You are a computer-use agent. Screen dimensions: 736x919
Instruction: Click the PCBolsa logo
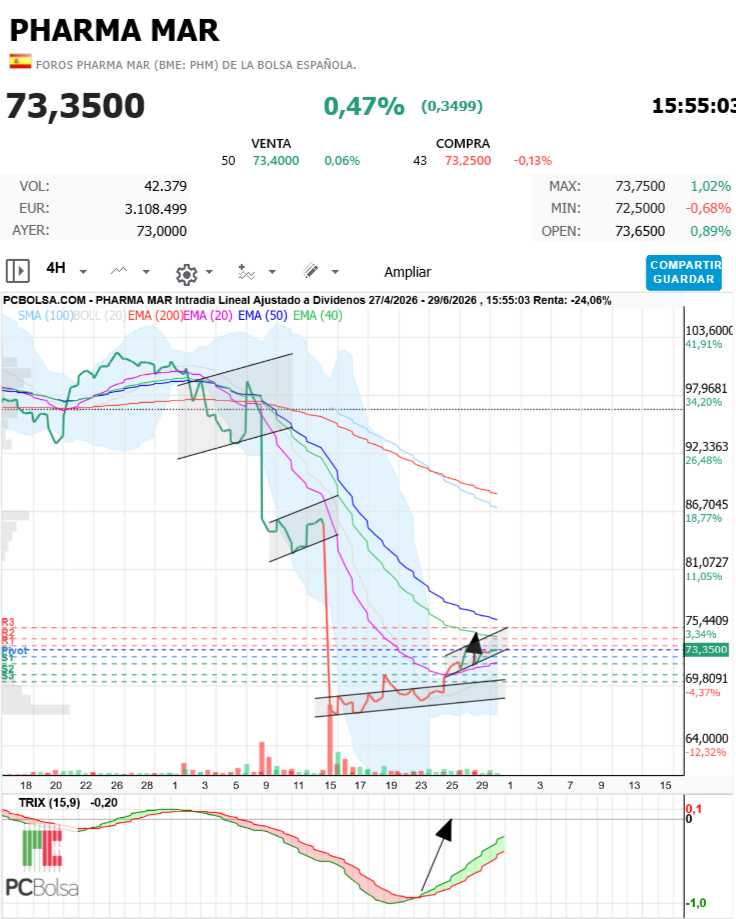[42, 862]
